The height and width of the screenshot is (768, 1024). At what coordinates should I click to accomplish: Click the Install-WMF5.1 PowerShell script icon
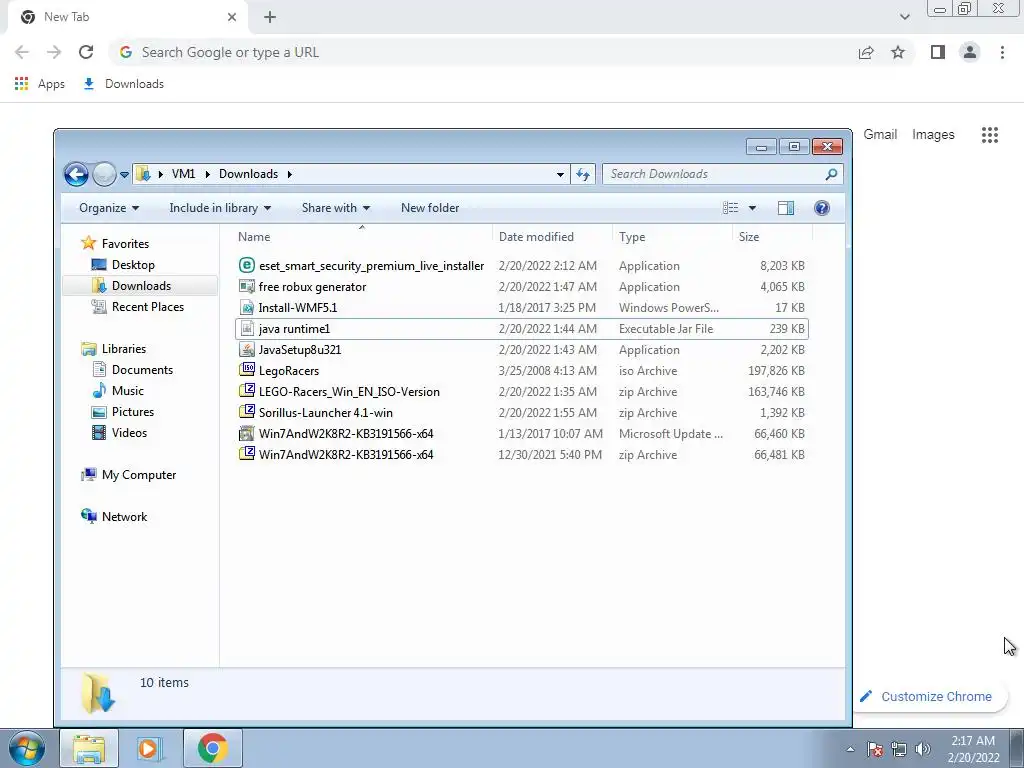[x=247, y=308]
